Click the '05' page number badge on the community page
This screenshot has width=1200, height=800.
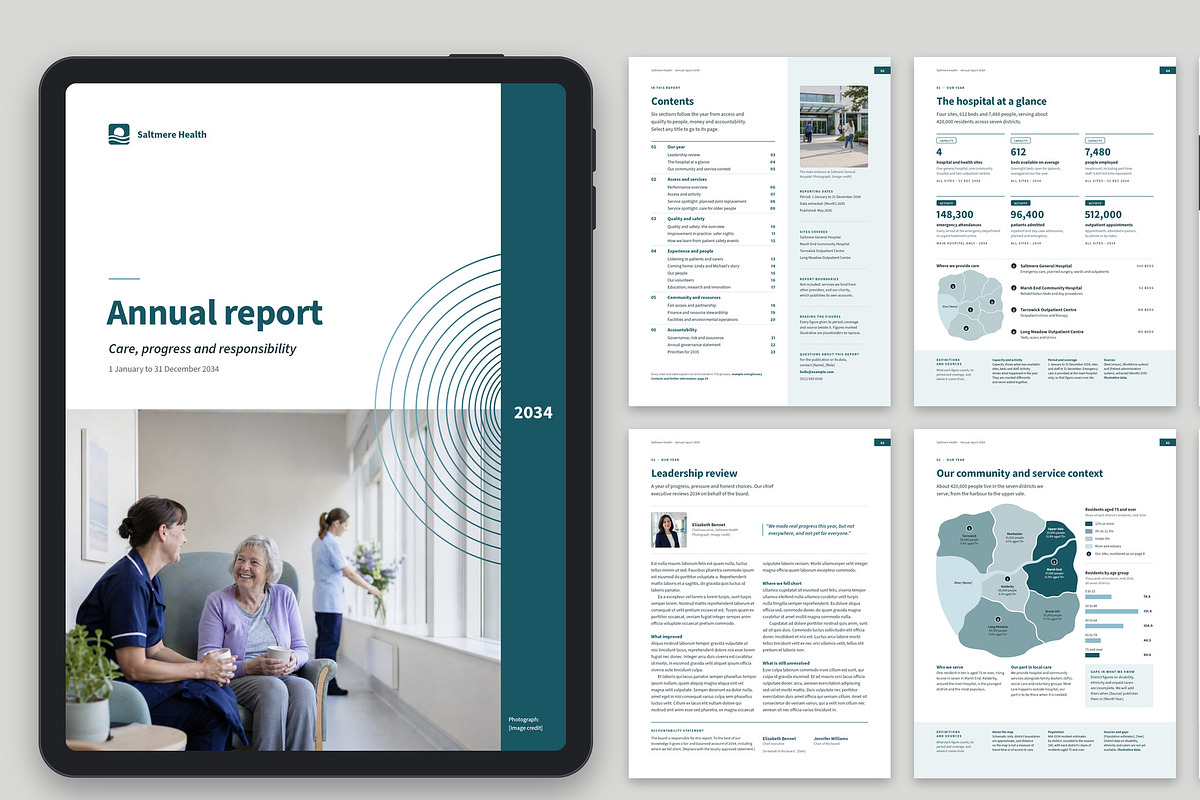click(1168, 443)
